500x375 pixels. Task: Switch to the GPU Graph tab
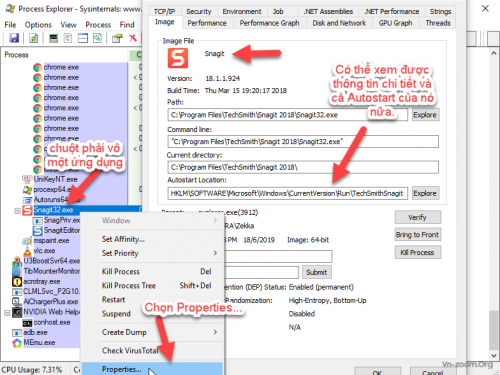pos(395,23)
